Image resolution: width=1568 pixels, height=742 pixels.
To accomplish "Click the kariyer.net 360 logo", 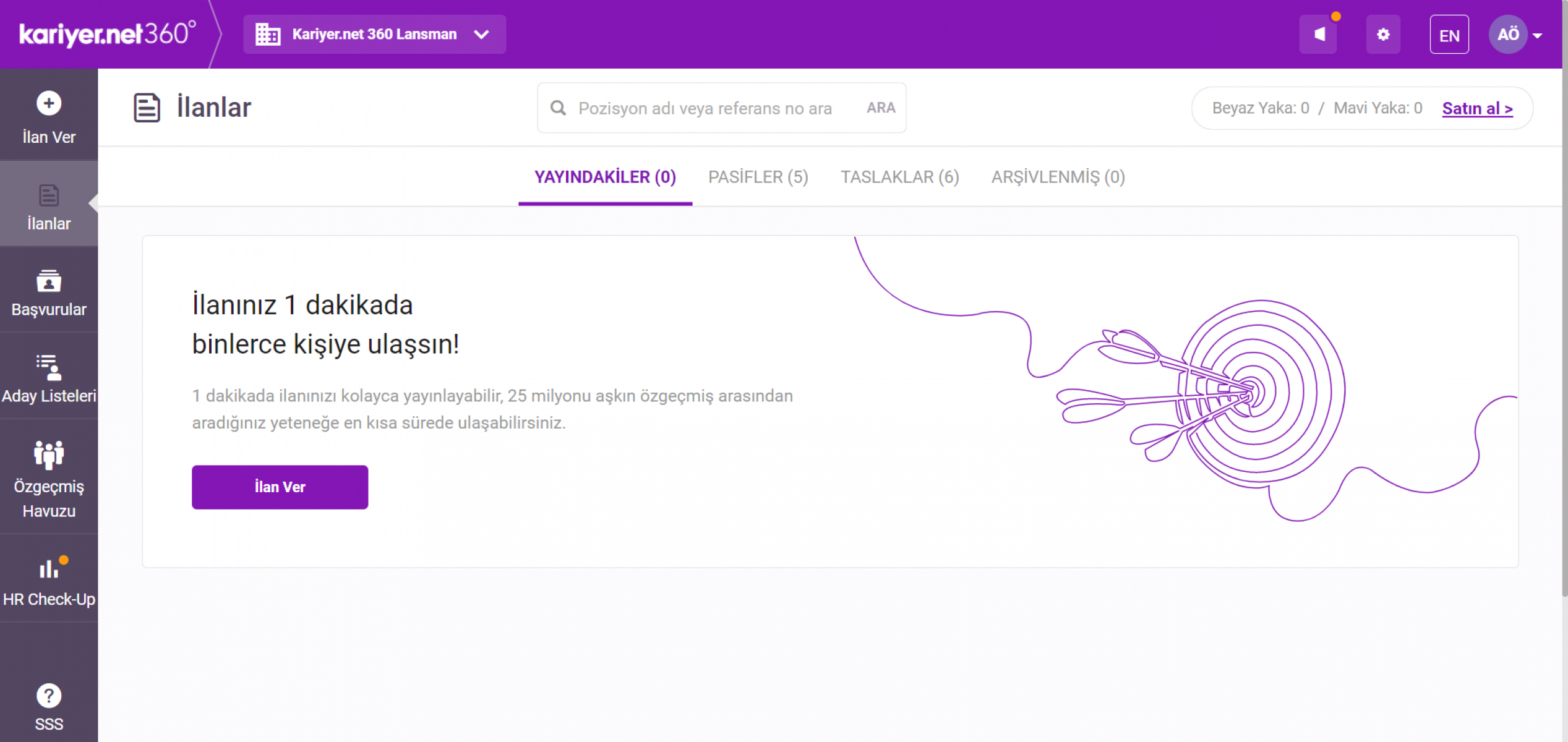I will 107,34.
